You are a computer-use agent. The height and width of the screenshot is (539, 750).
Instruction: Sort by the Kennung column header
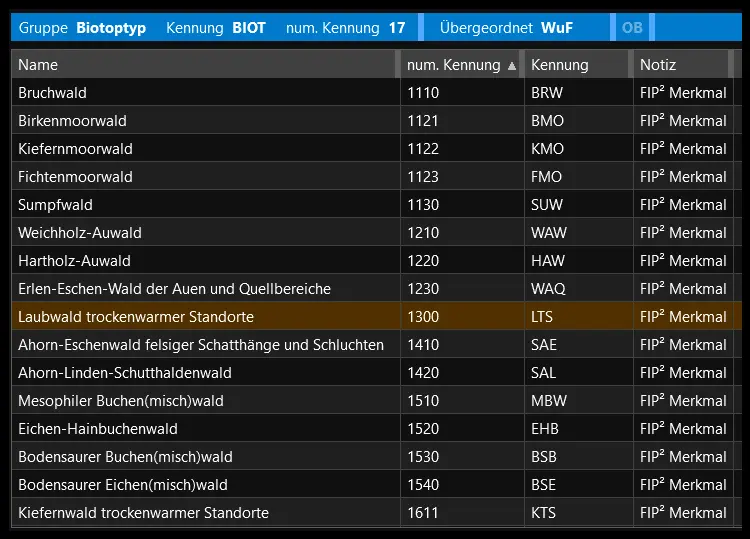click(577, 65)
